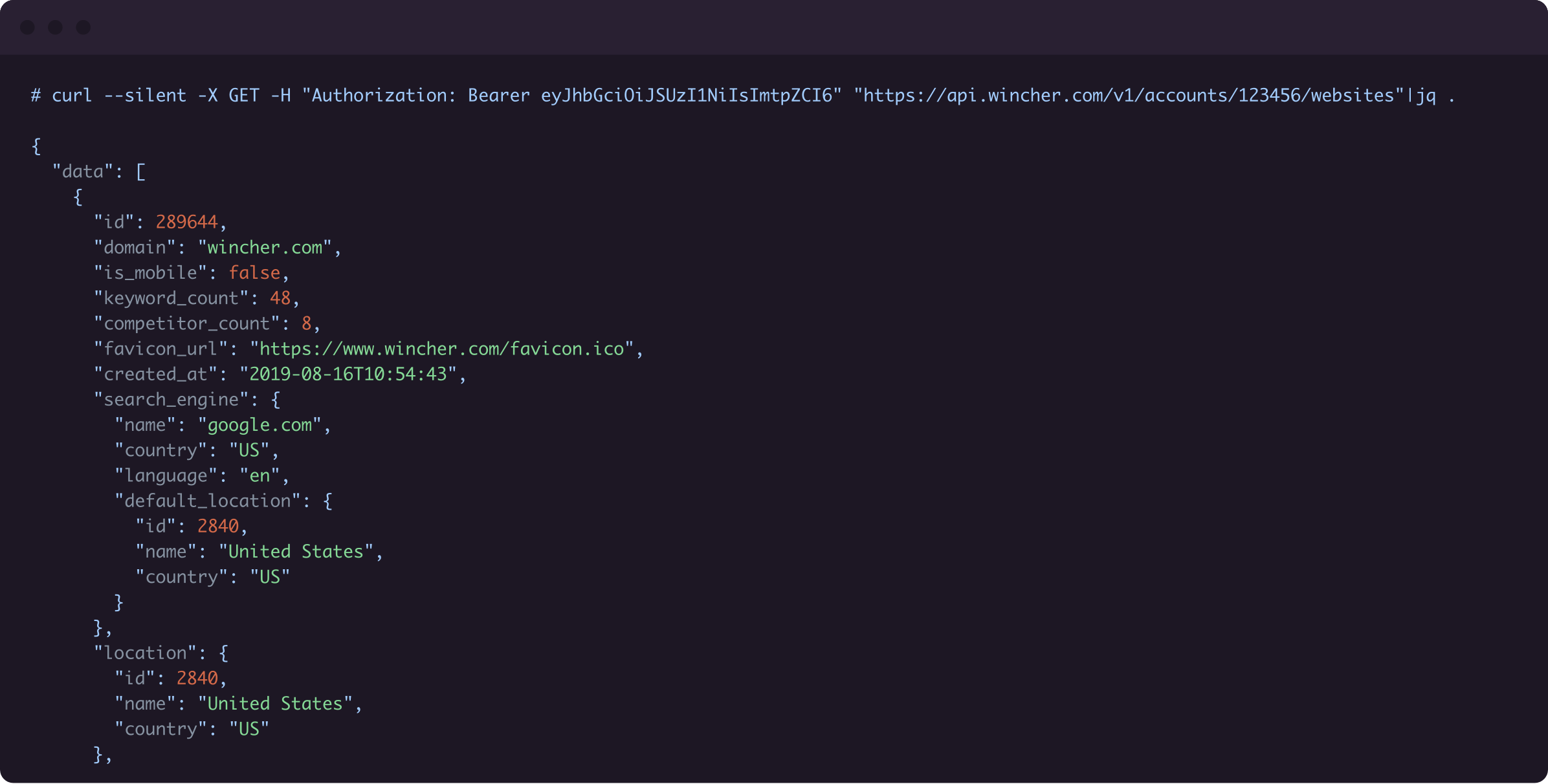Viewport: 1548px width, 784px height.
Task: Click the competitor_count value 8
Action: (x=307, y=323)
